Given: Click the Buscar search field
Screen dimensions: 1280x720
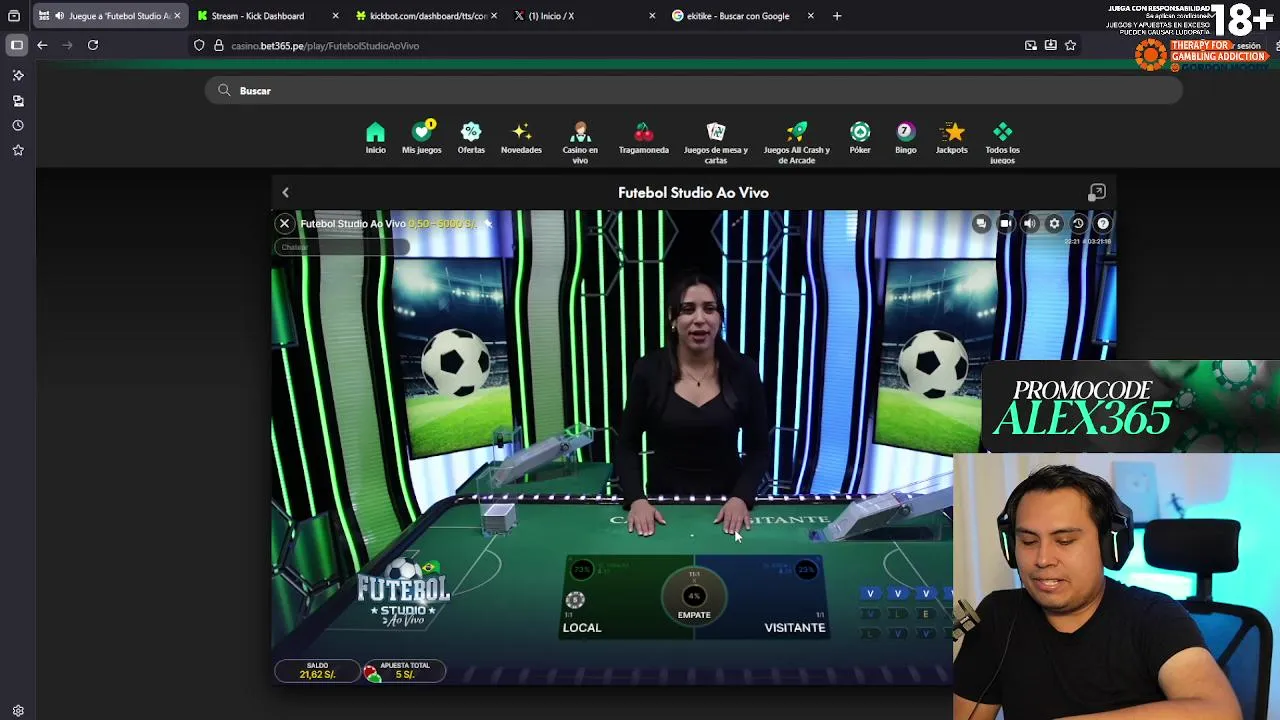Looking at the screenshot, I should [x=694, y=91].
